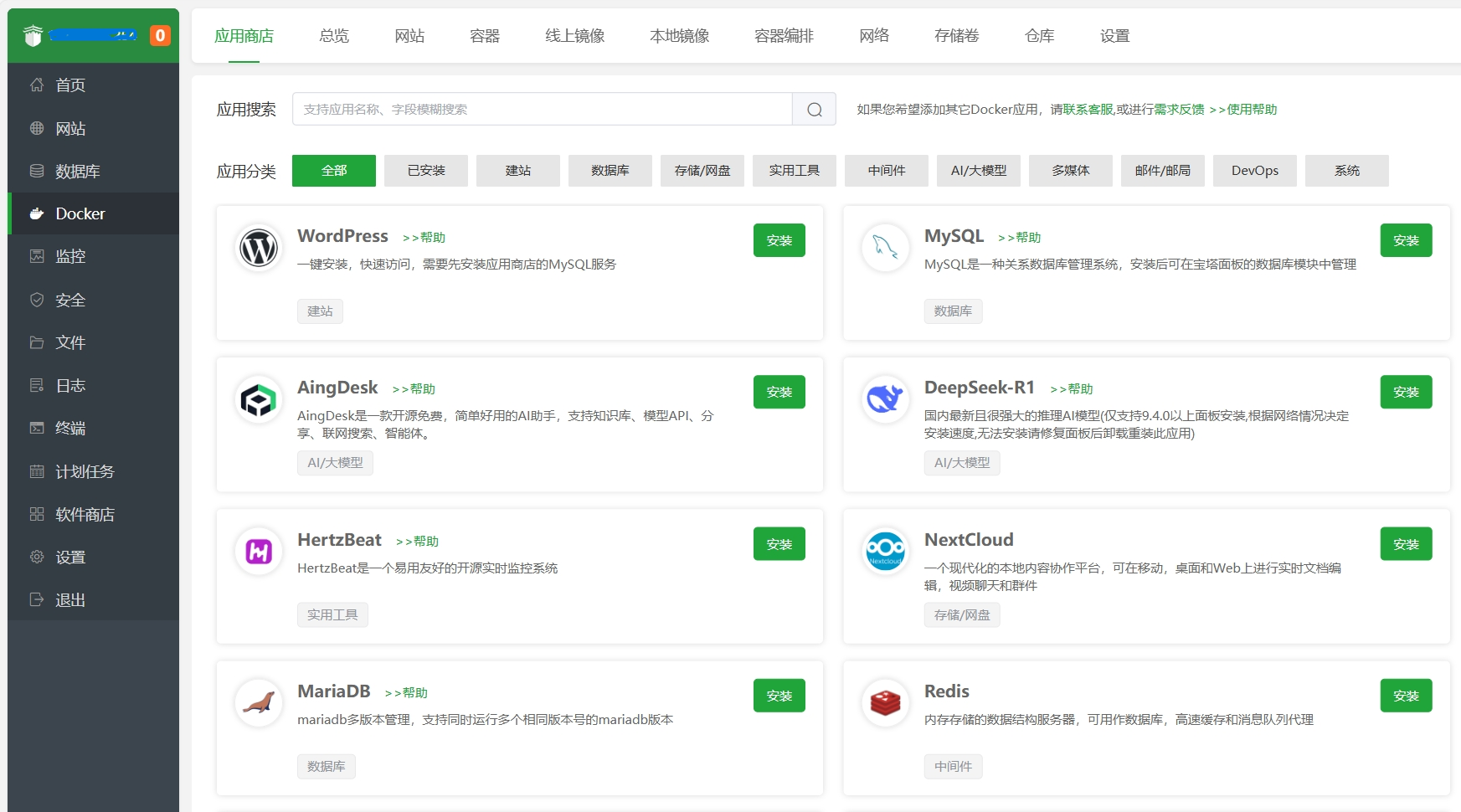Open the 容器编排 tab
This screenshot has height=812, width=1461.
[x=785, y=36]
